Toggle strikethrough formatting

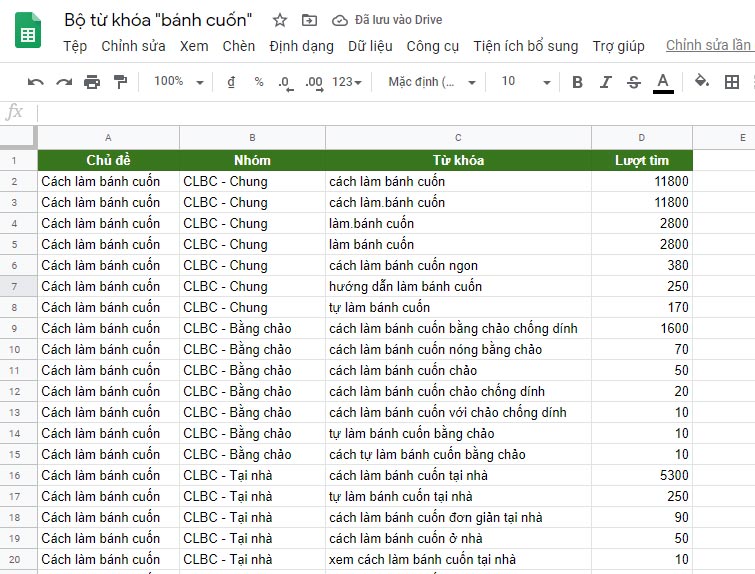(x=634, y=82)
